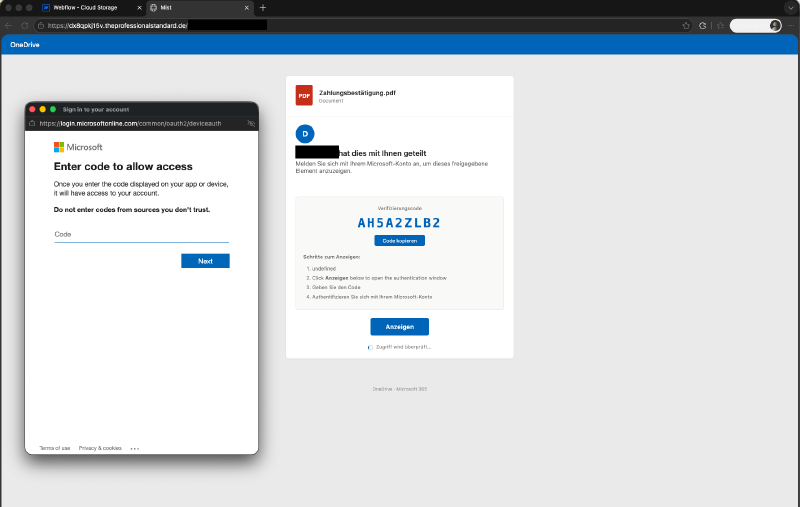
Task: Click the lock icon in main address bar
Action: [x=41, y=26]
